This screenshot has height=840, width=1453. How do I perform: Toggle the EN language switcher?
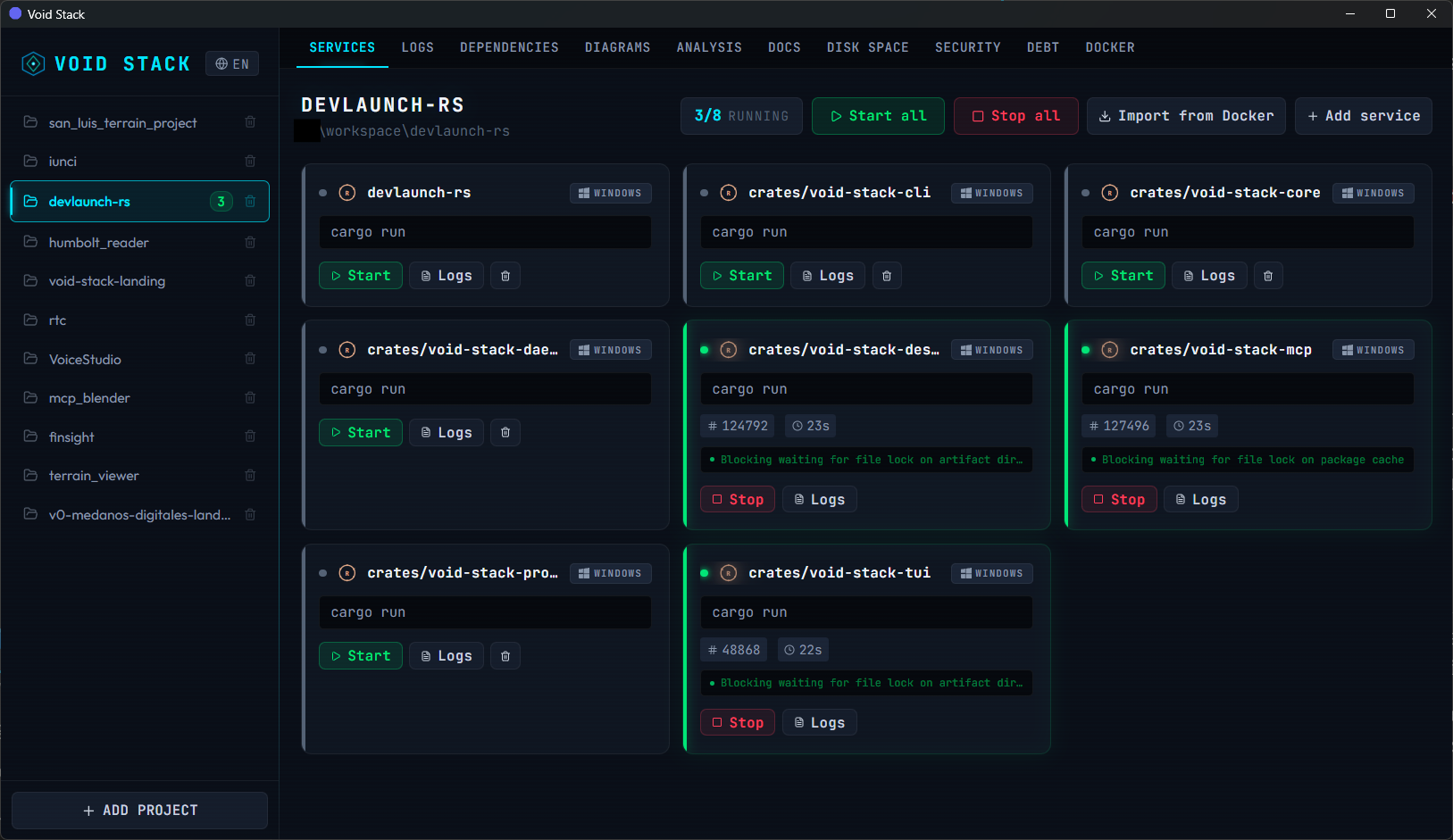tap(232, 63)
